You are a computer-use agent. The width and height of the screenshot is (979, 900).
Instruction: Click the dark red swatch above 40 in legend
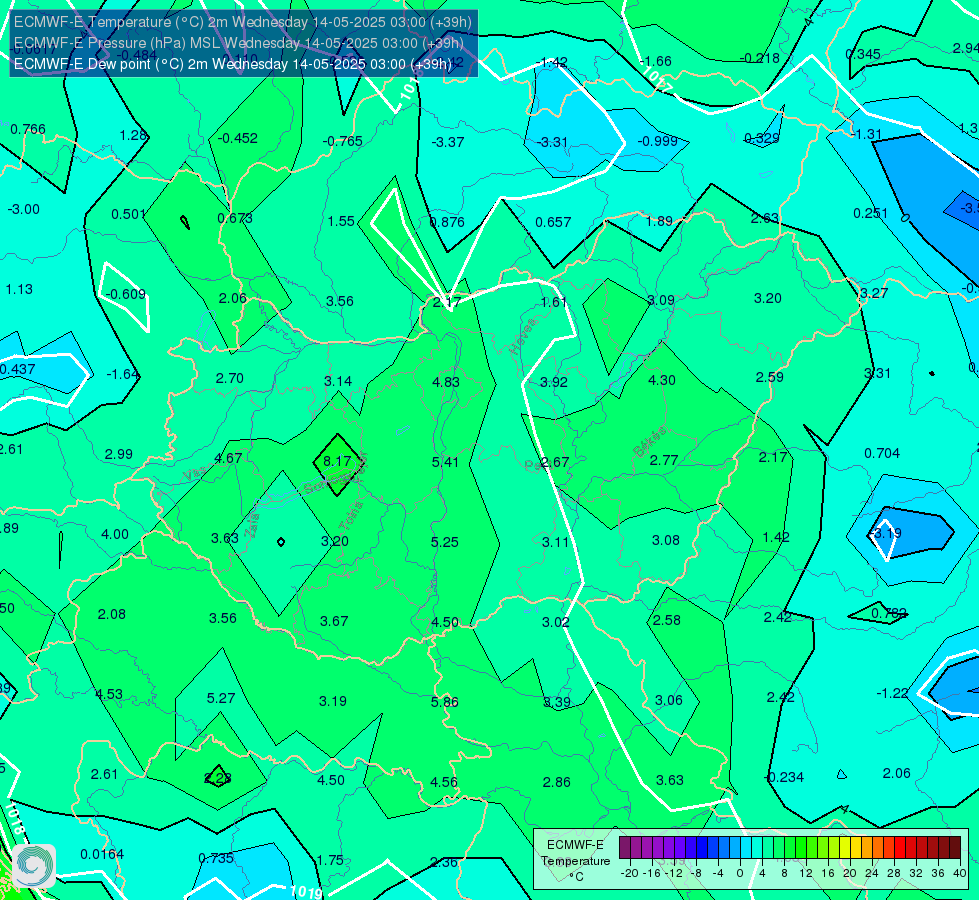(x=955, y=848)
